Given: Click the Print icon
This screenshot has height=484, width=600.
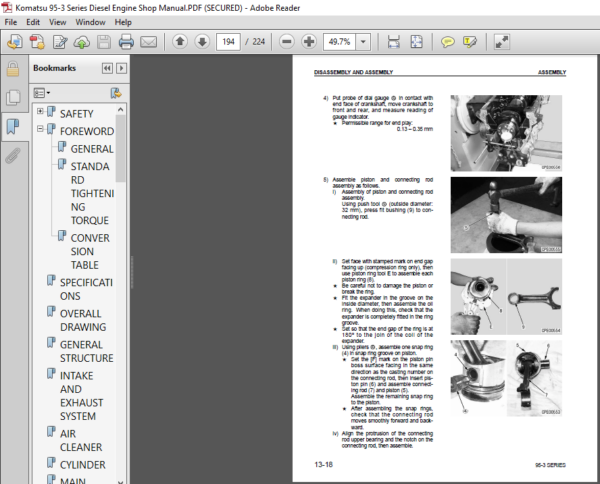Looking at the screenshot, I should click(x=126, y=42).
